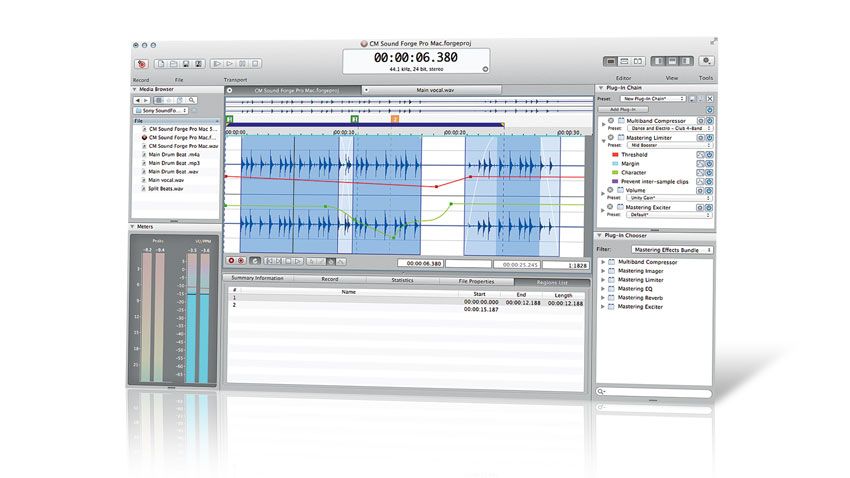This screenshot has height=478, width=850.
Task: Toggle the Margin envelope power button
Action: [x=709, y=164]
